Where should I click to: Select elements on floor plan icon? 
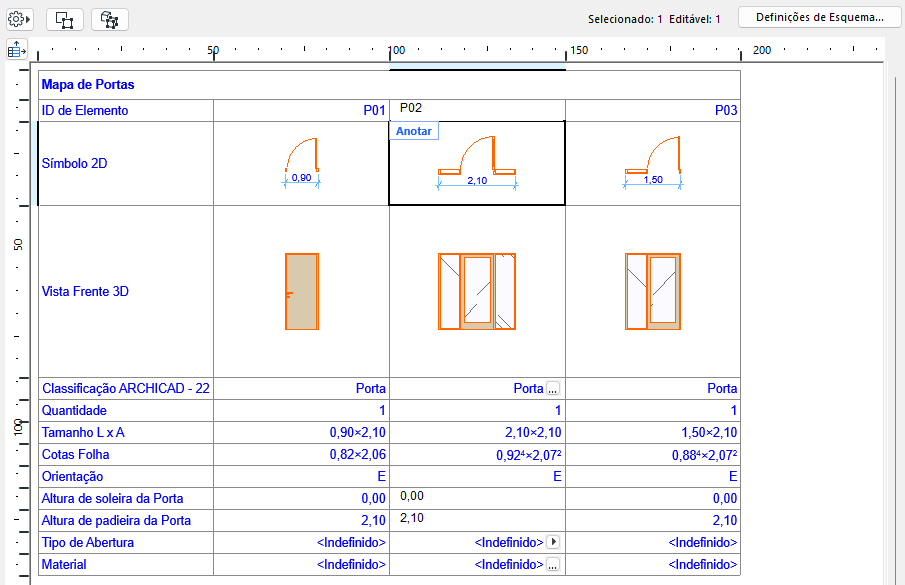click(x=63, y=18)
